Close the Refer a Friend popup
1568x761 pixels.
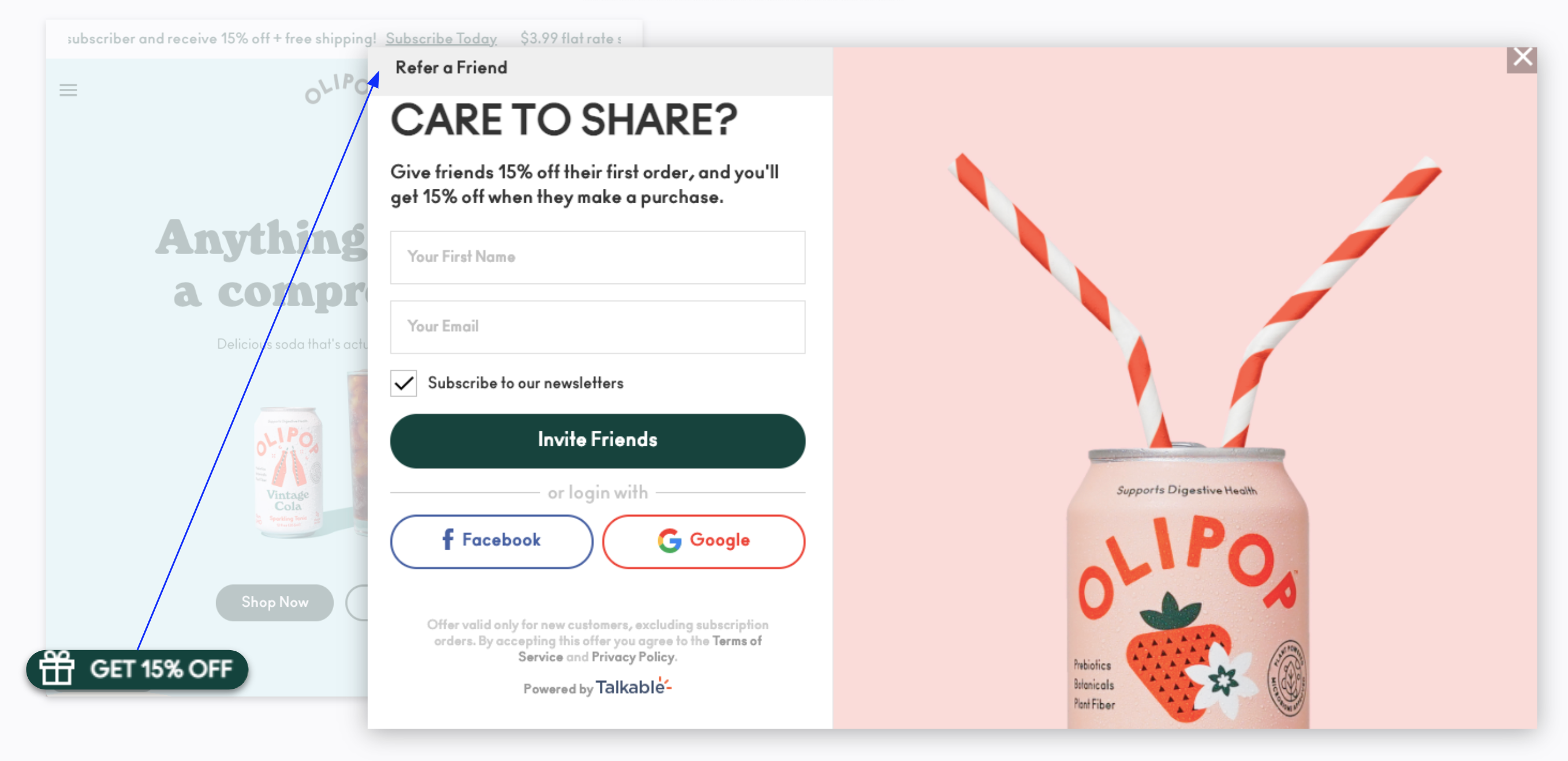[x=1521, y=58]
